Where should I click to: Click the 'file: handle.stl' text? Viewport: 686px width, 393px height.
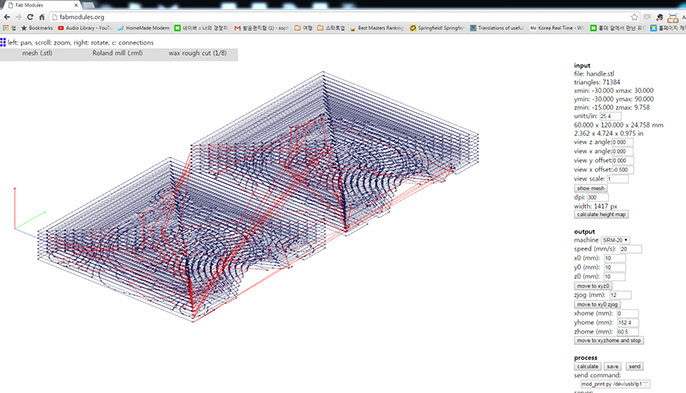(594, 74)
